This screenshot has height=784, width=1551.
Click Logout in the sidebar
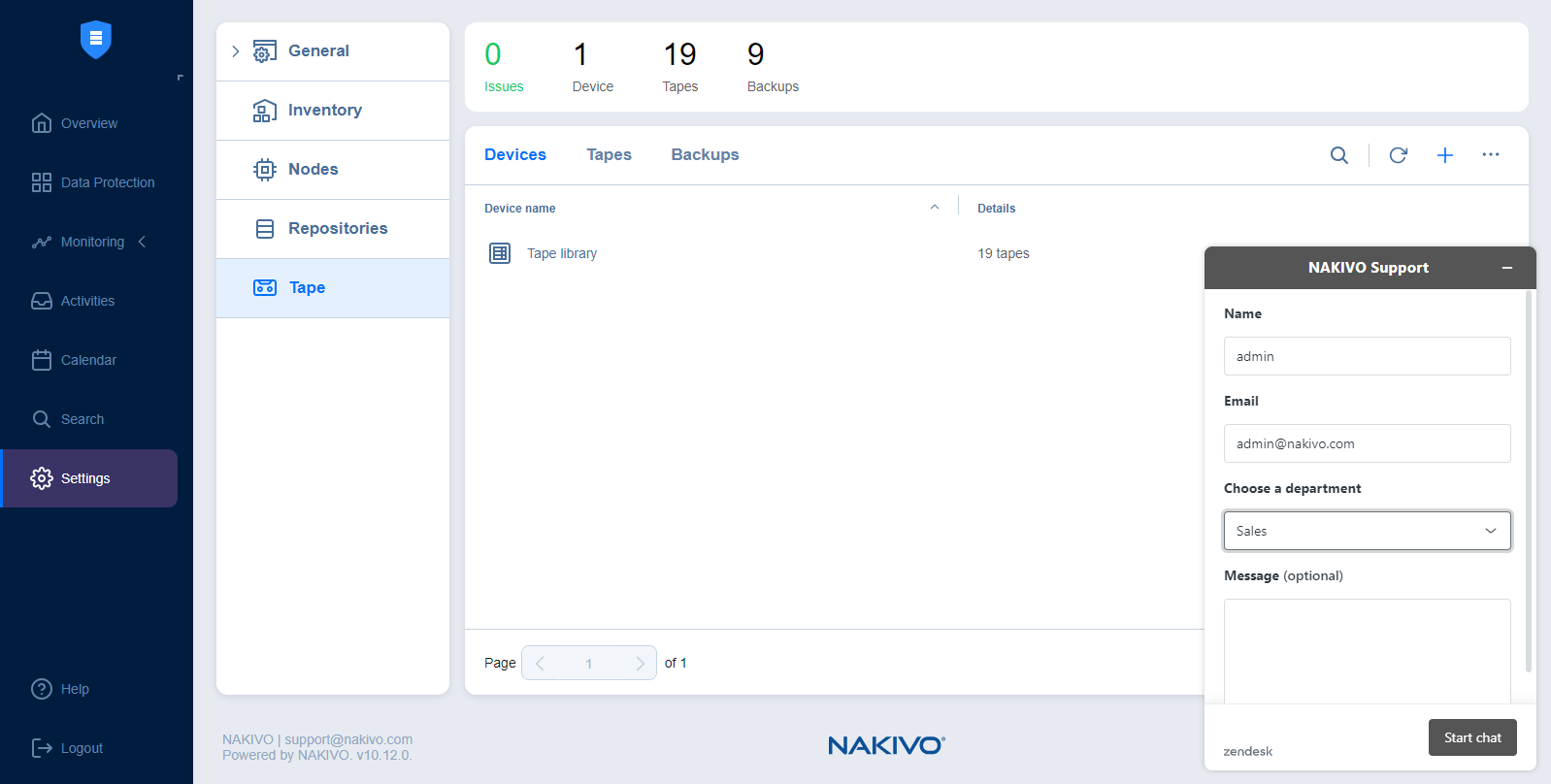tap(67, 748)
